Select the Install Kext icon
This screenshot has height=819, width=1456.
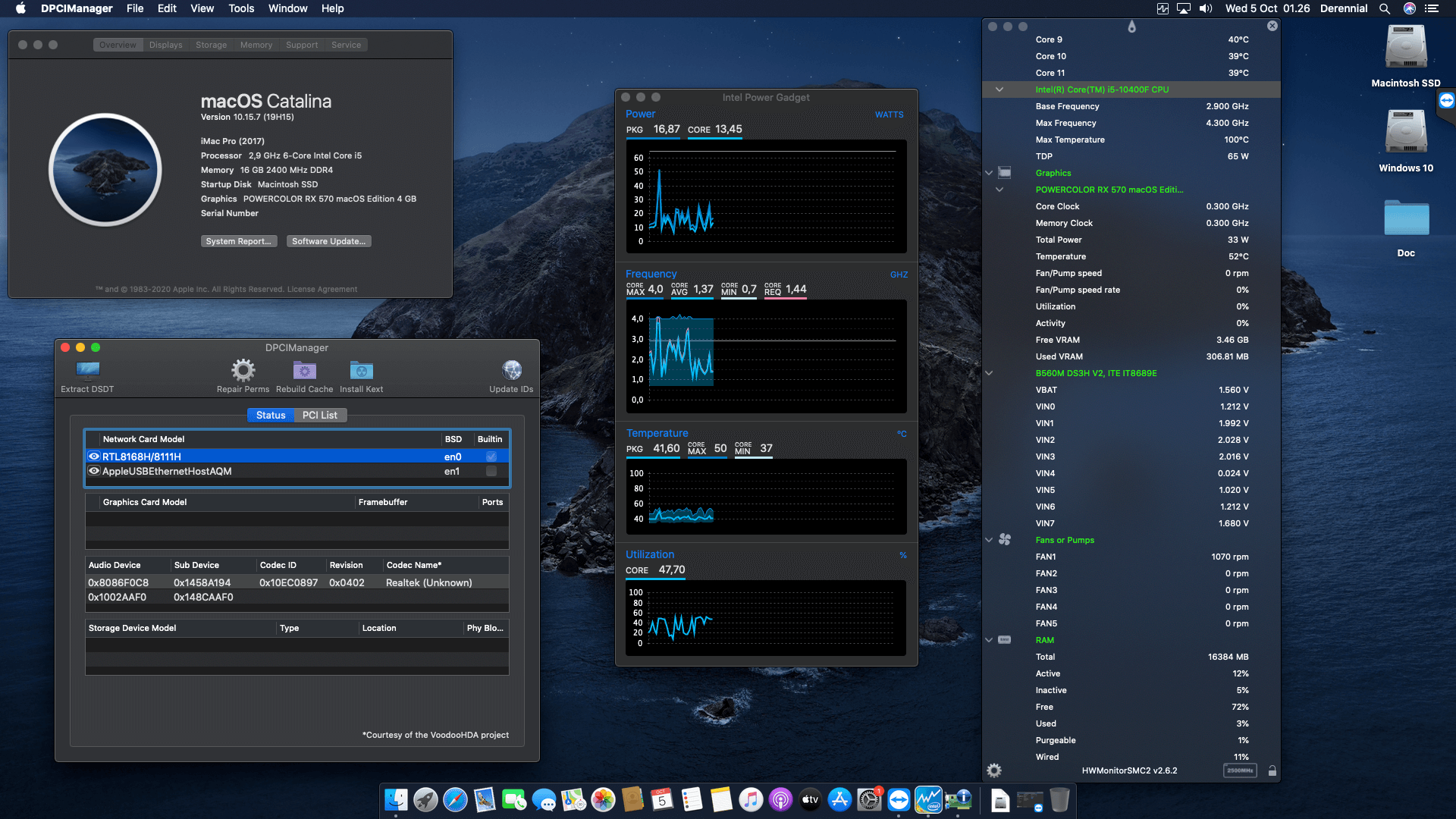coord(361,370)
